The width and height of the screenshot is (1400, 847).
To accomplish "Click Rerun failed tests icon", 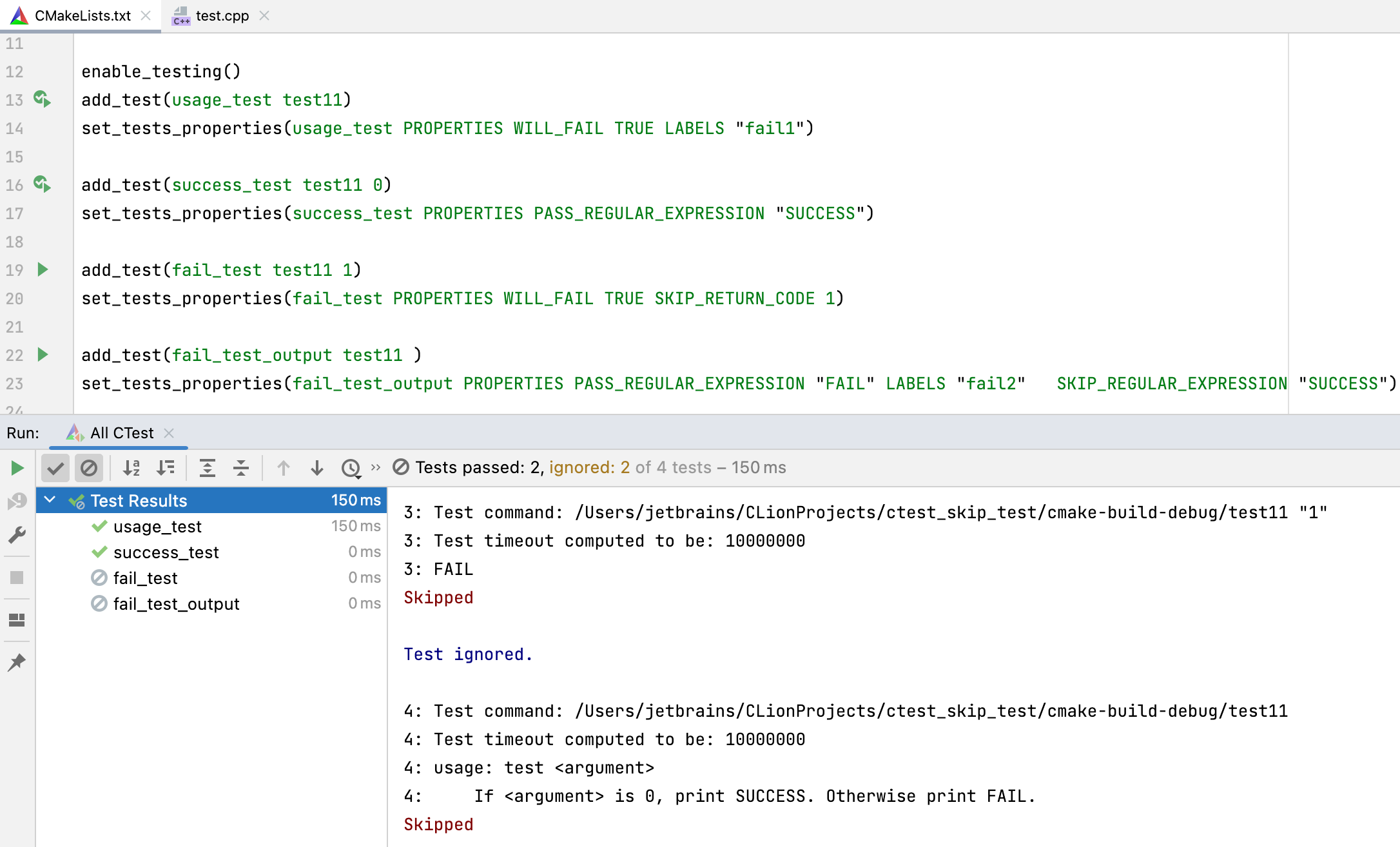I will click(x=17, y=501).
